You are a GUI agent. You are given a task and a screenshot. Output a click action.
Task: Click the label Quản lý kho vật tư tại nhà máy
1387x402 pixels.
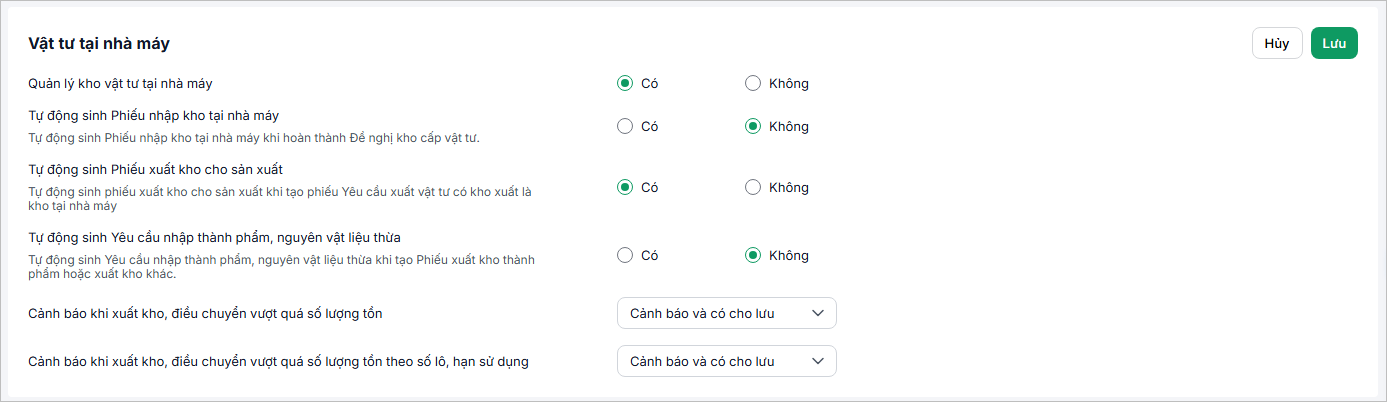coord(120,83)
